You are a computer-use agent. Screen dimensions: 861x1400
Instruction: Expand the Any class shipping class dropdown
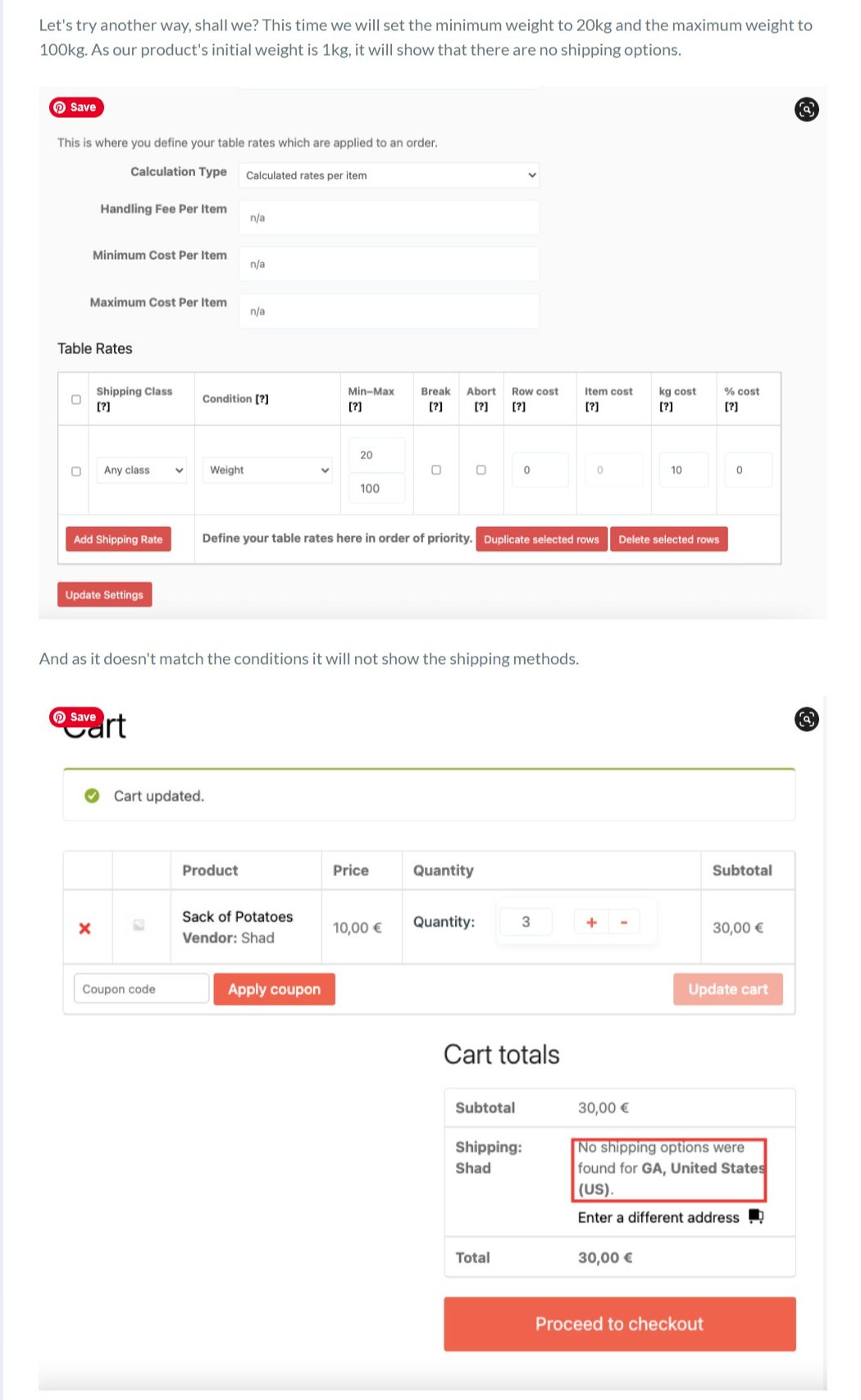(142, 470)
